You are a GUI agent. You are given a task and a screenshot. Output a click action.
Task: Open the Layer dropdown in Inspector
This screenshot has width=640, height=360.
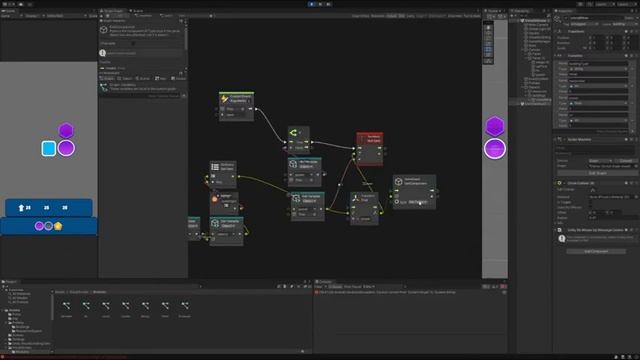tap(625, 24)
